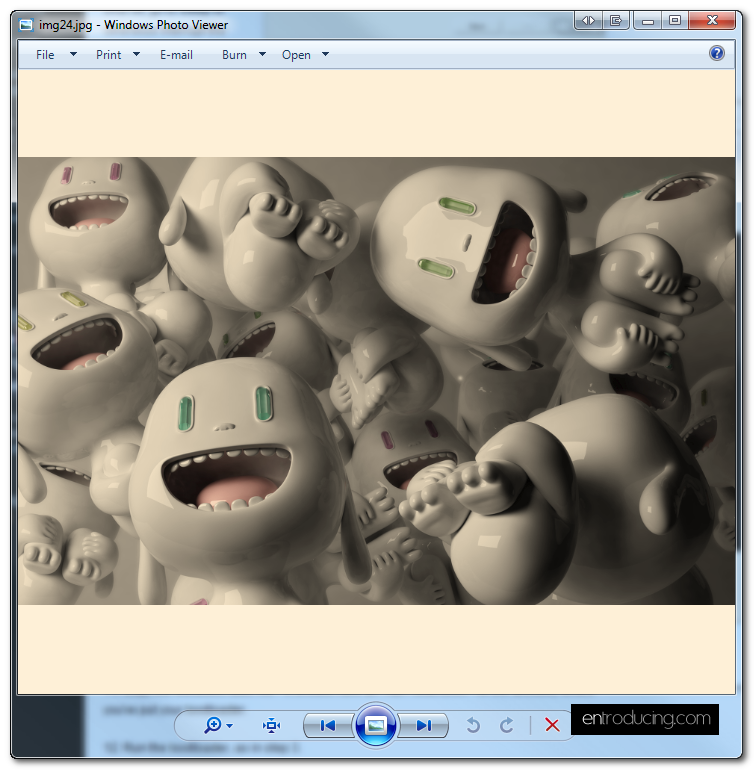
Task: Click the Actual size fit icon
Action: [x=271, y=725]
